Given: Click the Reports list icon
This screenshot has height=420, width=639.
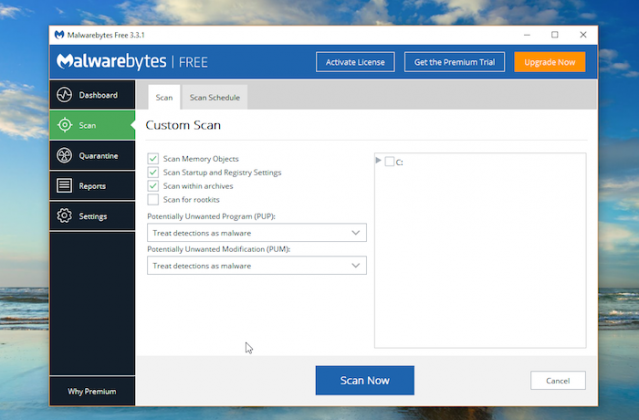Looking at the screenshot, I should coord(64,186).
